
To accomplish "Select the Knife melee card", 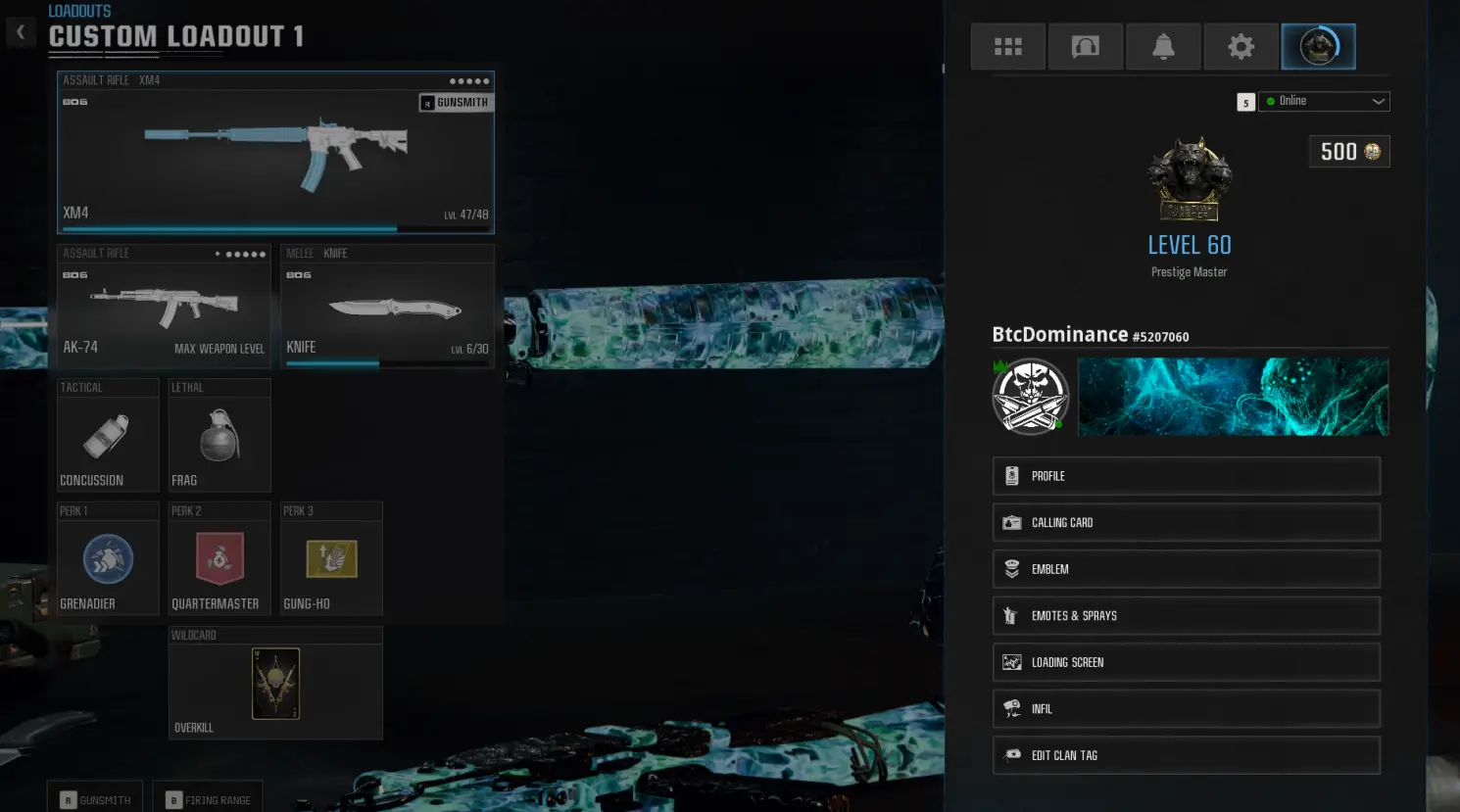I will coord(387,307).
